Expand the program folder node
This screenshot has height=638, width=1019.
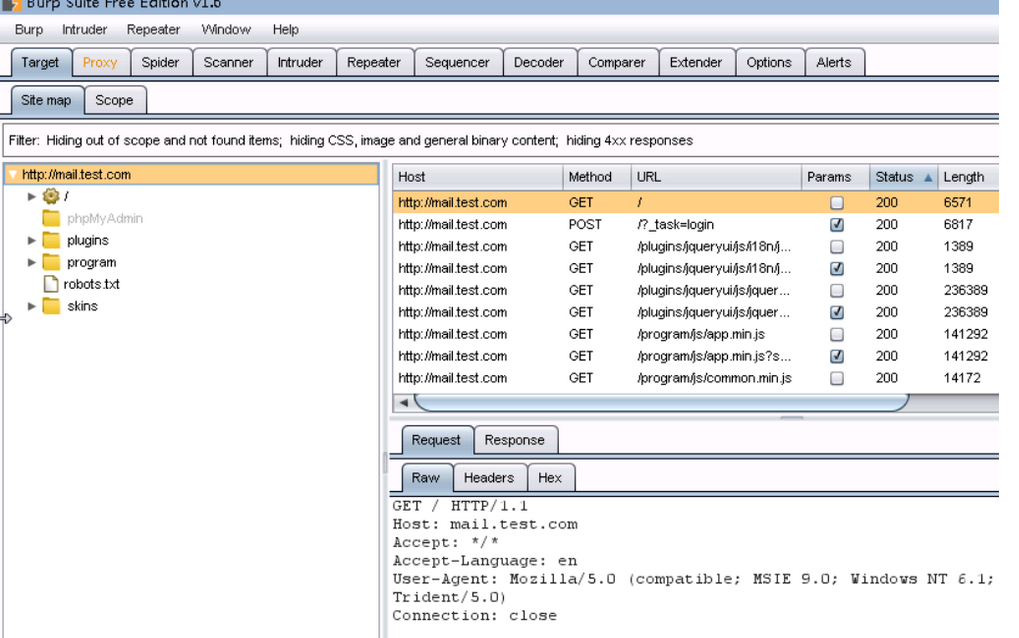(x=31, y=262)
